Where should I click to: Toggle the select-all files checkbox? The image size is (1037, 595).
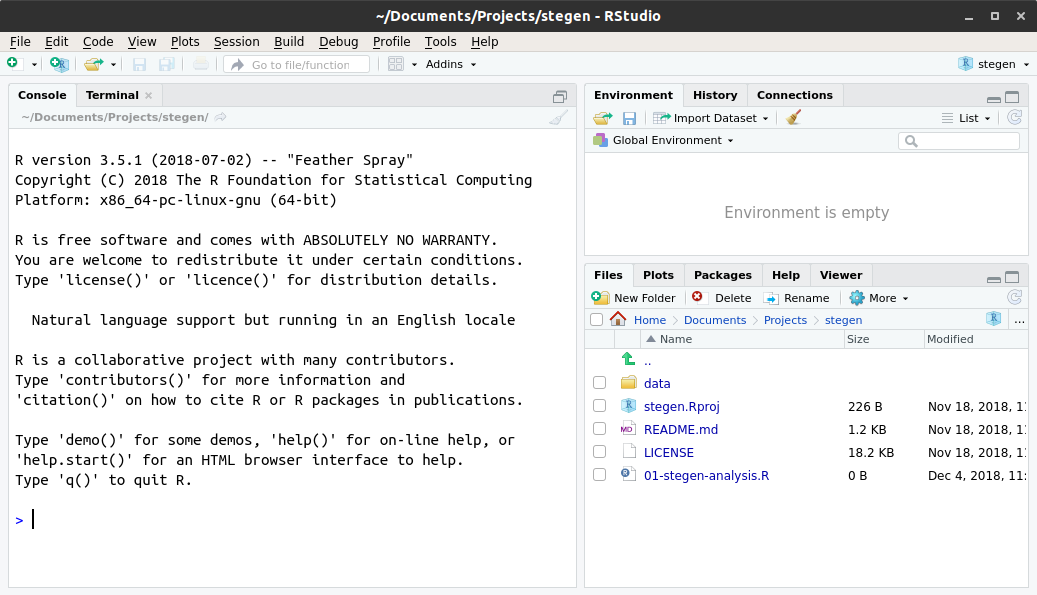(597, 320)
